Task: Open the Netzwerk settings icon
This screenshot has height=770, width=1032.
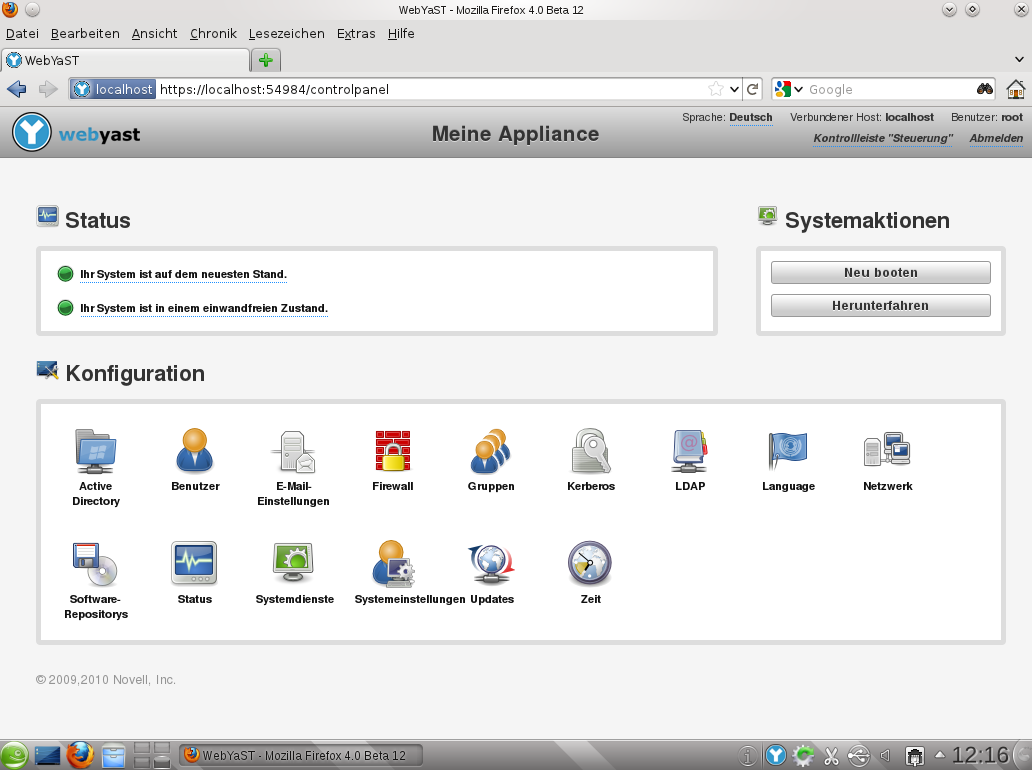Action: click(x=887, y=452)
